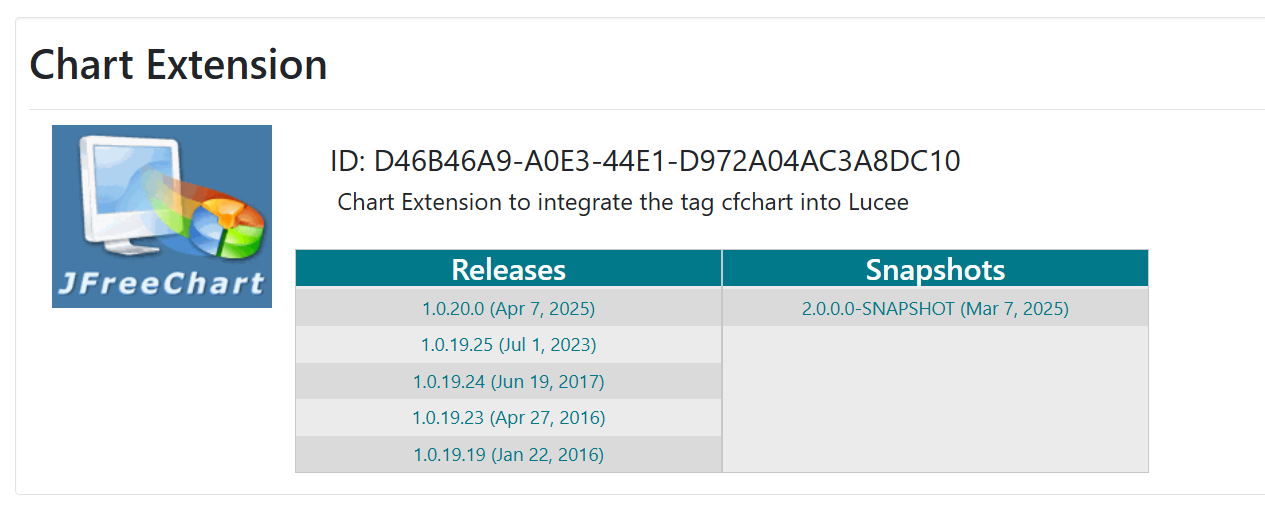Image resolution: width=1265 pixels, height=520 pixels.
Task: Select the Snapshots column header
Action: (935, 269)
